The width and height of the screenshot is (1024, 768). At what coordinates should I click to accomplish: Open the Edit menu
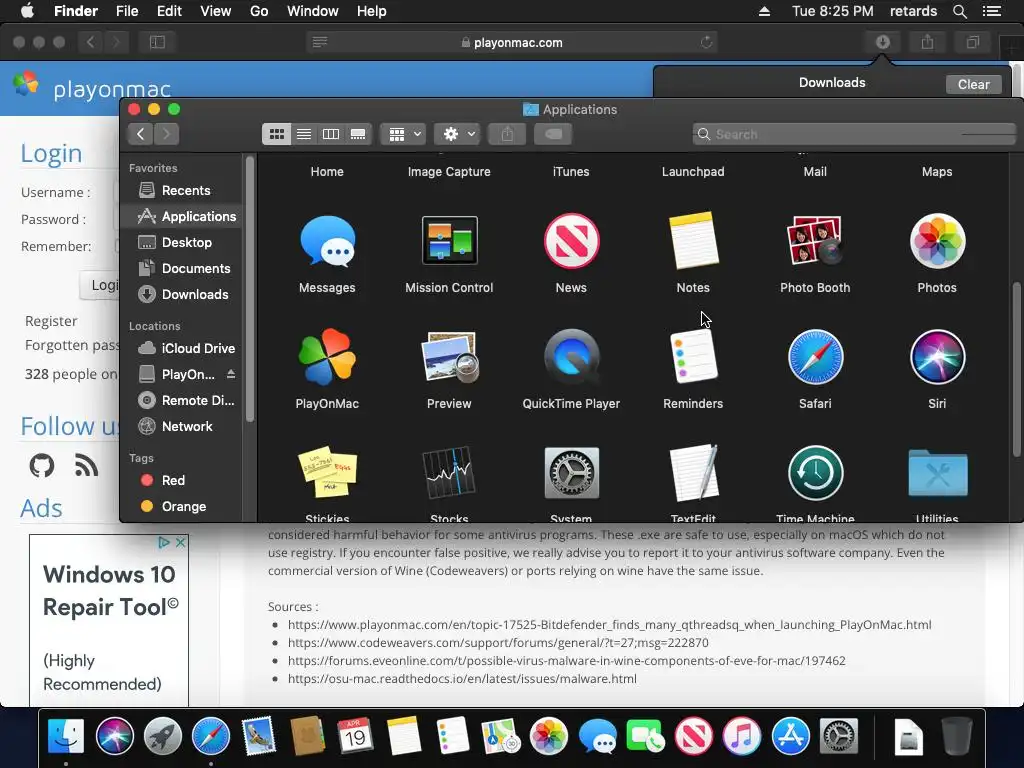pyautogui.click(x=169, y=11)
